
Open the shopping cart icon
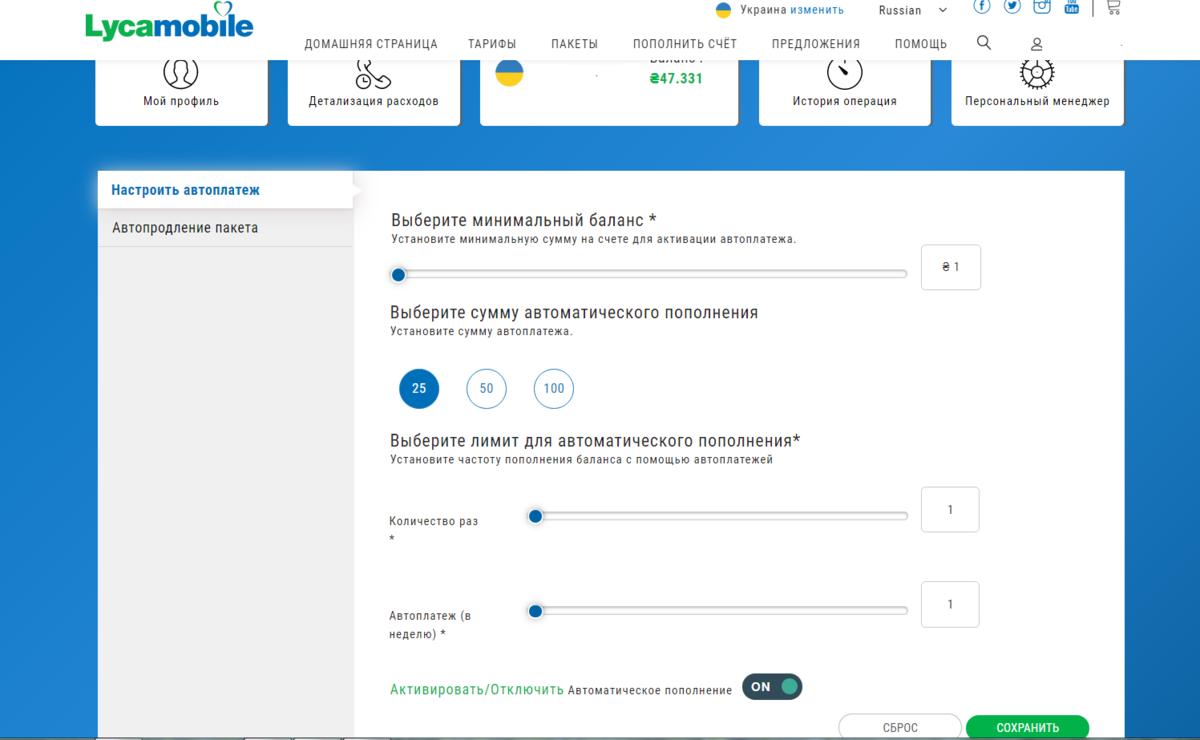tap(1113, 7)
